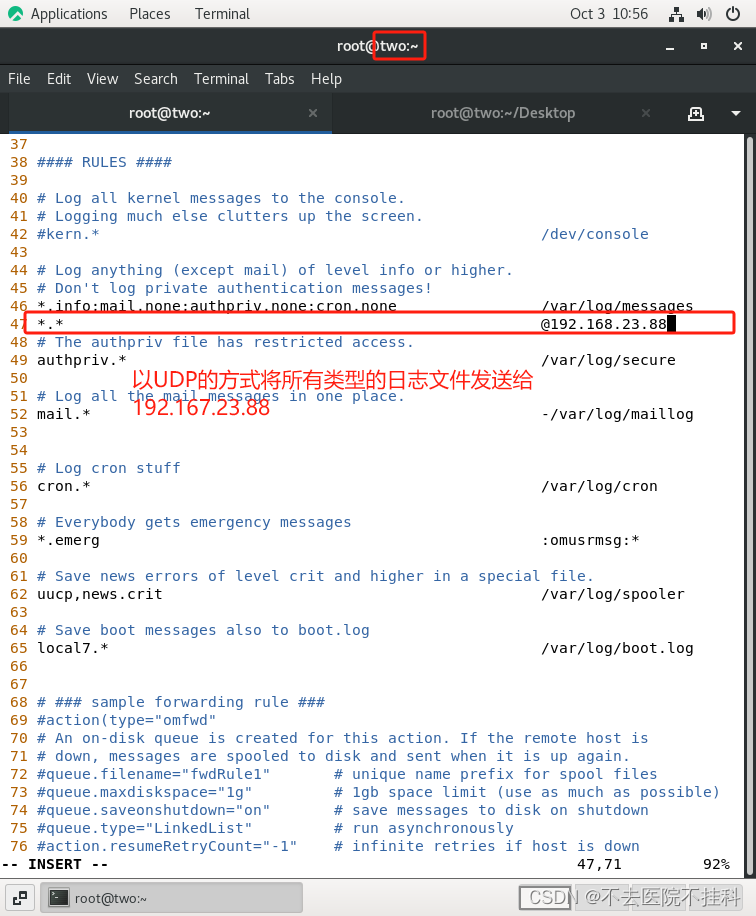
Task: Minimize the terminal window
Action: pyautogui.click(x=670, y=47)
